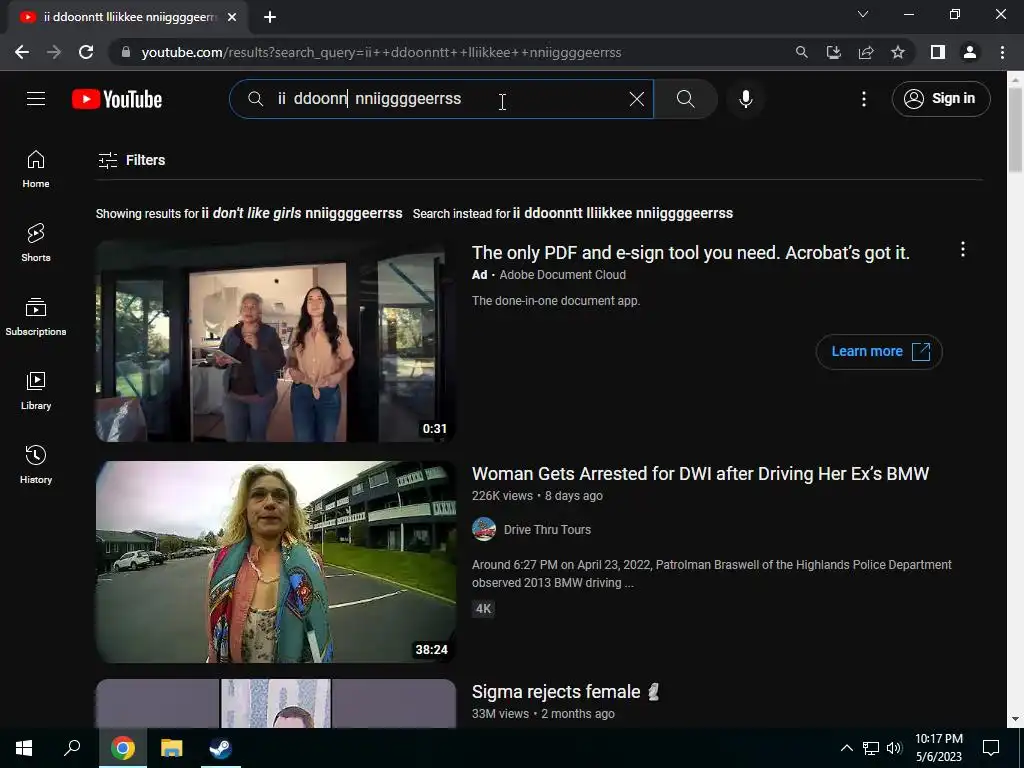The image size is (1024, 768).
Task: Open the Windows notification center
Action: coord(991,748)
